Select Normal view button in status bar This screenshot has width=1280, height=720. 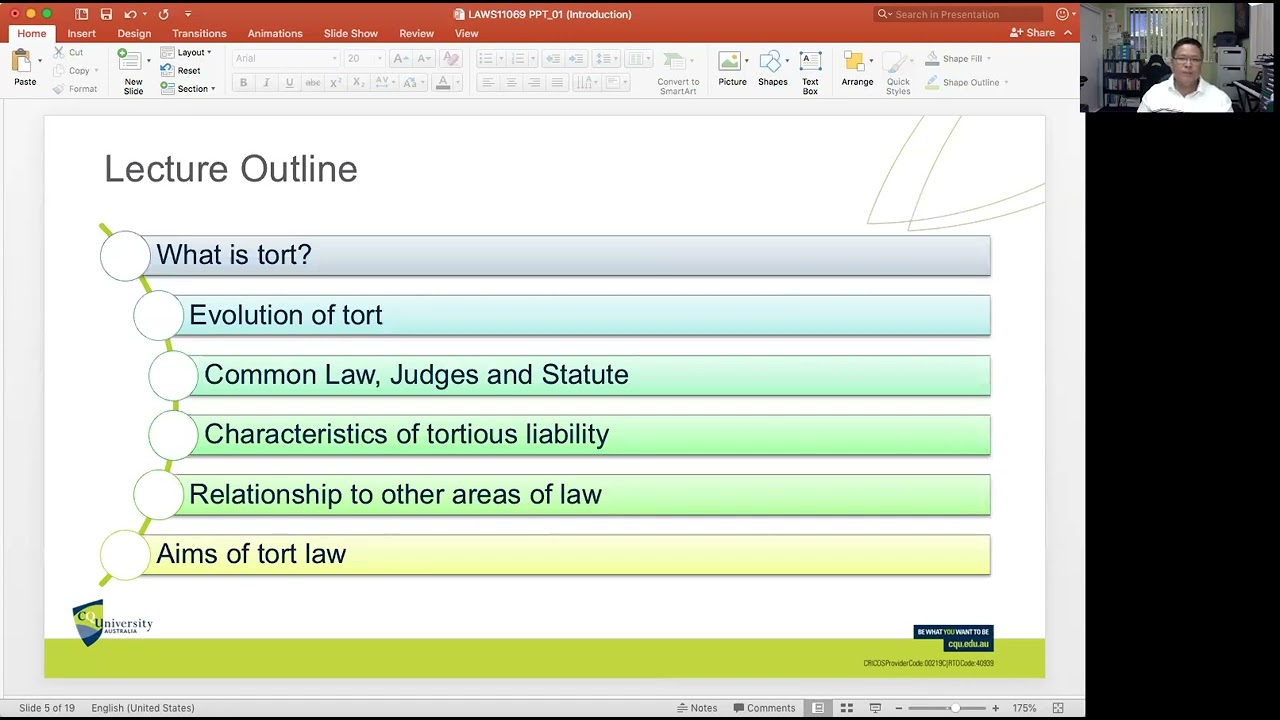(818, 708)
